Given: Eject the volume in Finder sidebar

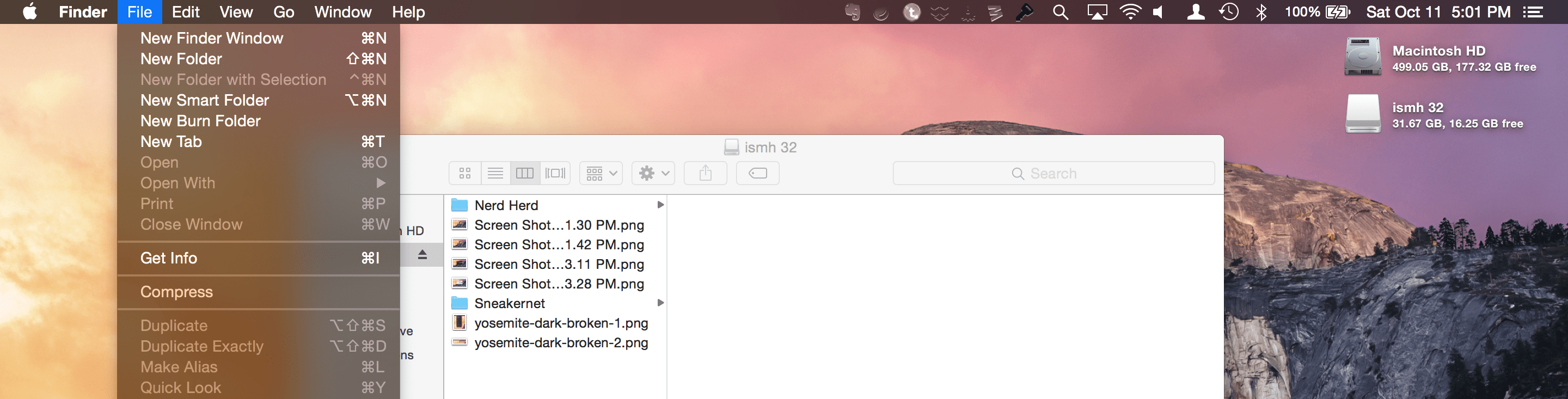Looking at the screenshot, I should tap(422, 255).
